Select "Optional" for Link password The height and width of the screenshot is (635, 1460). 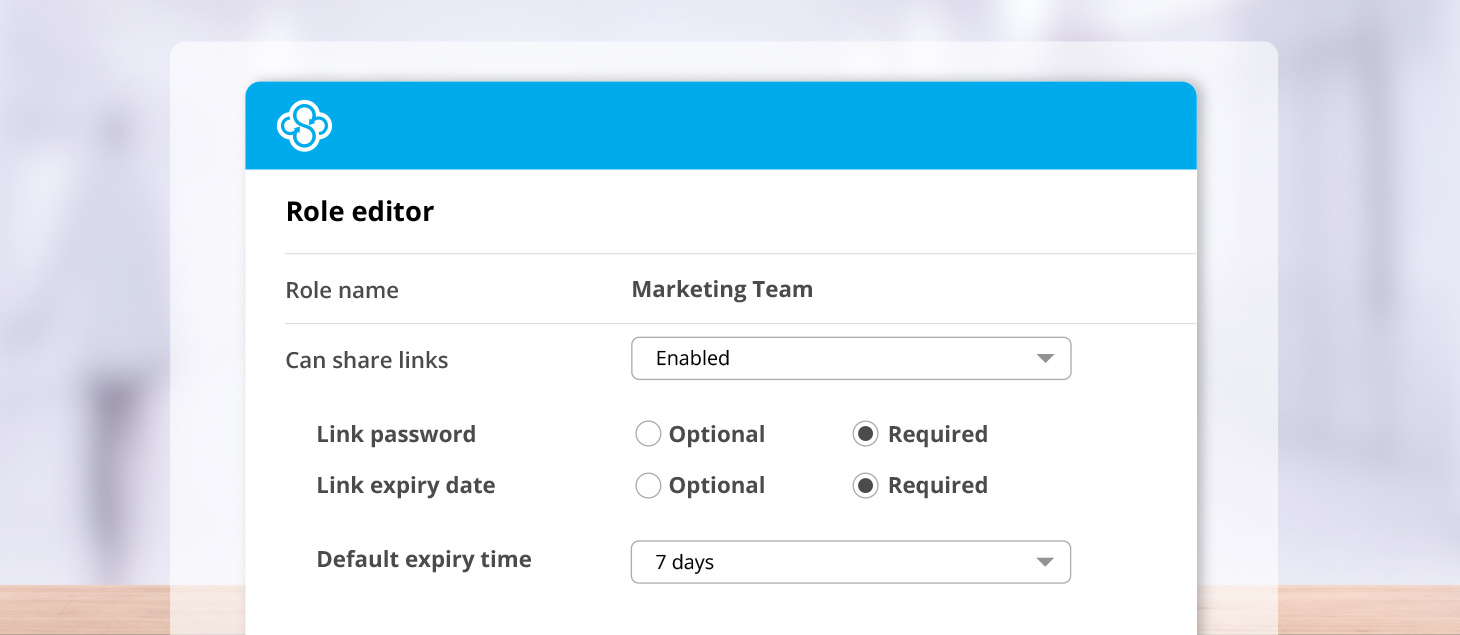648,434
